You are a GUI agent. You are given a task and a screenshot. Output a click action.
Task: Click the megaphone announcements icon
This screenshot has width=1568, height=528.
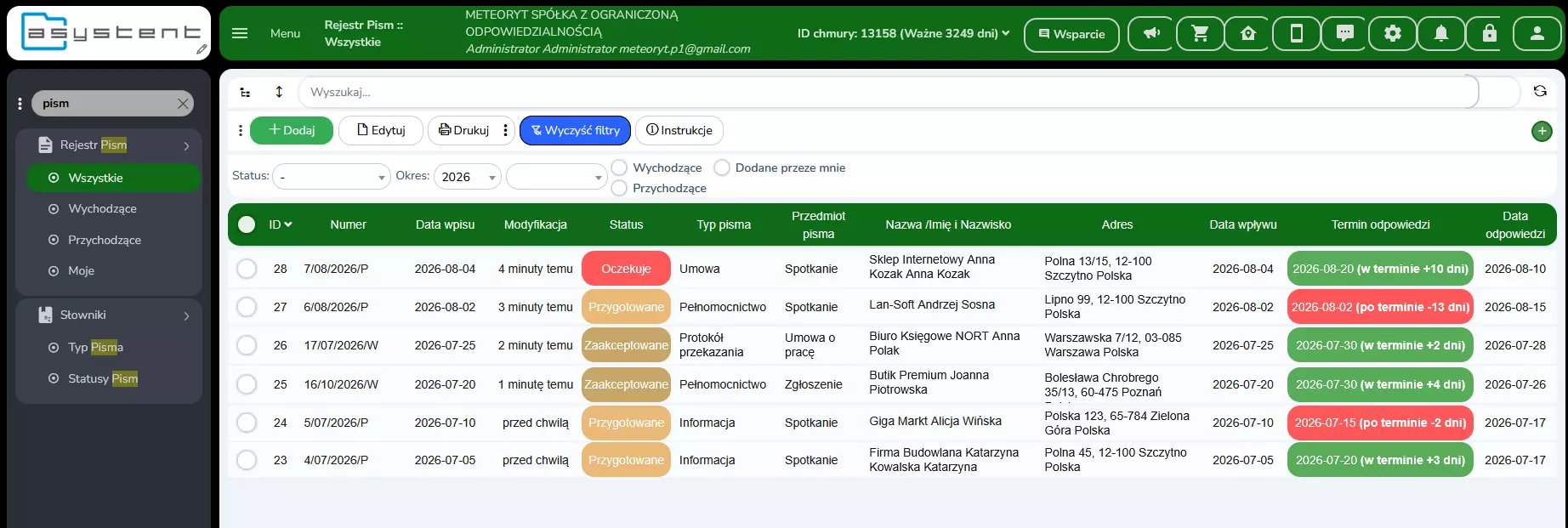1151,34
